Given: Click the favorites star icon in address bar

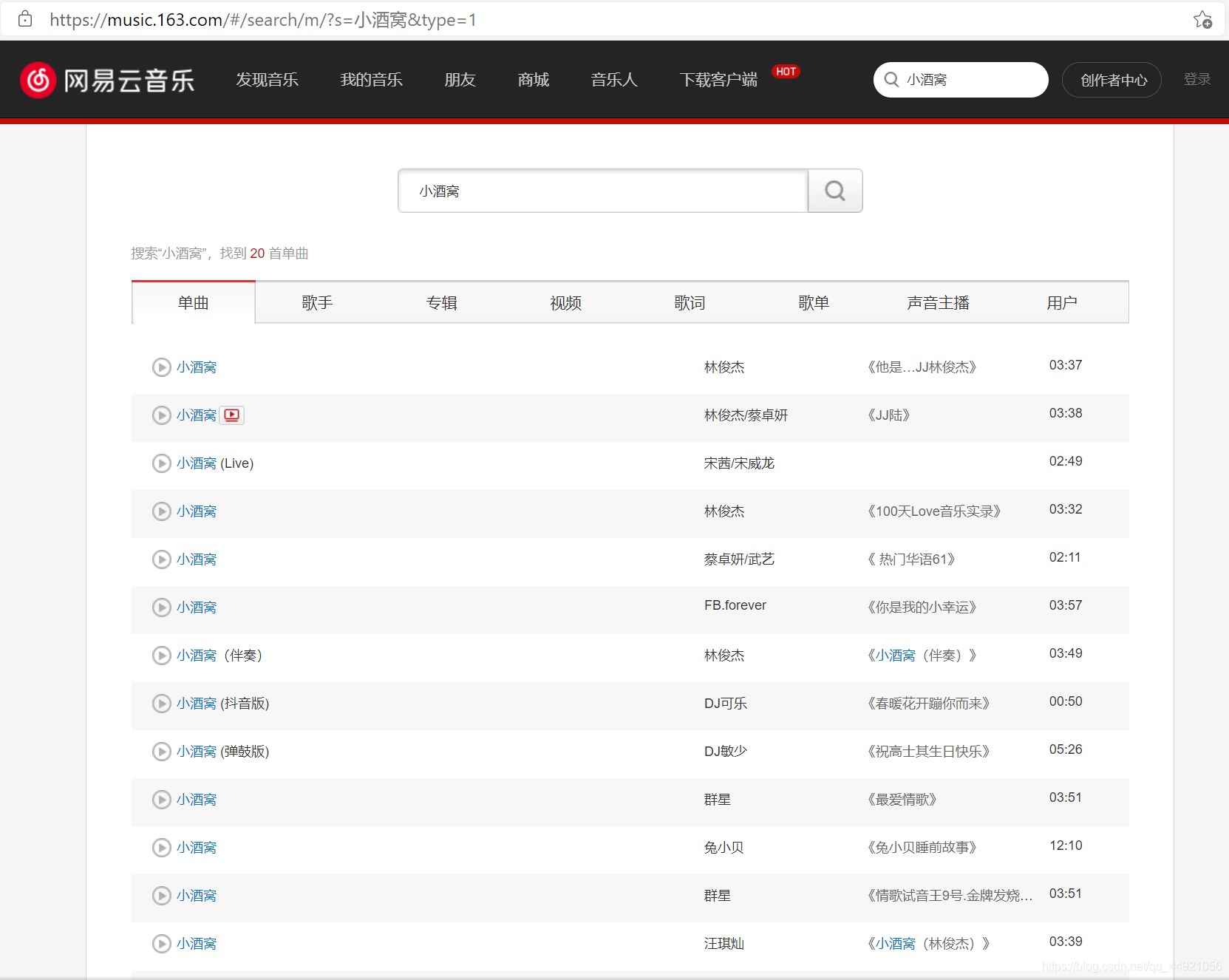Looking at the screenshot, I should pyautogui.click(x=1202, y=20).
